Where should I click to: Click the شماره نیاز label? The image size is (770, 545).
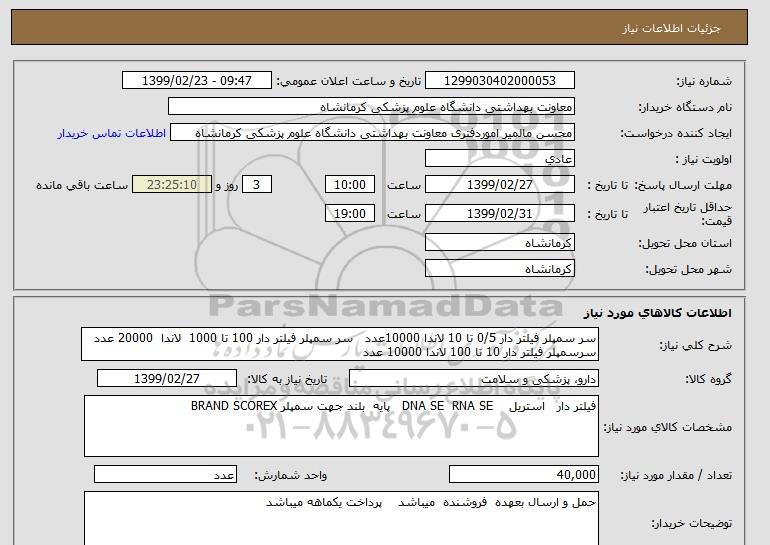click(704, 81)
